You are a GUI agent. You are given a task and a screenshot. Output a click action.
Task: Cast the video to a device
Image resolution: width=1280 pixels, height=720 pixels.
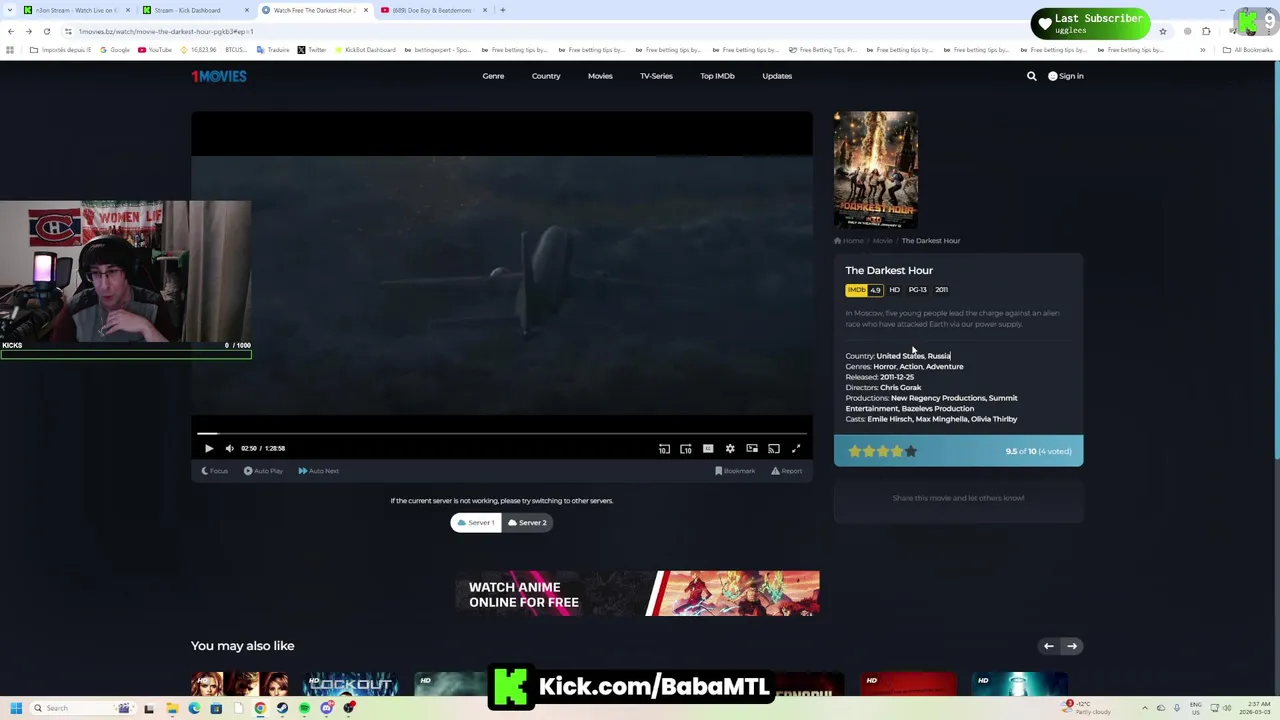click(774, 449)
